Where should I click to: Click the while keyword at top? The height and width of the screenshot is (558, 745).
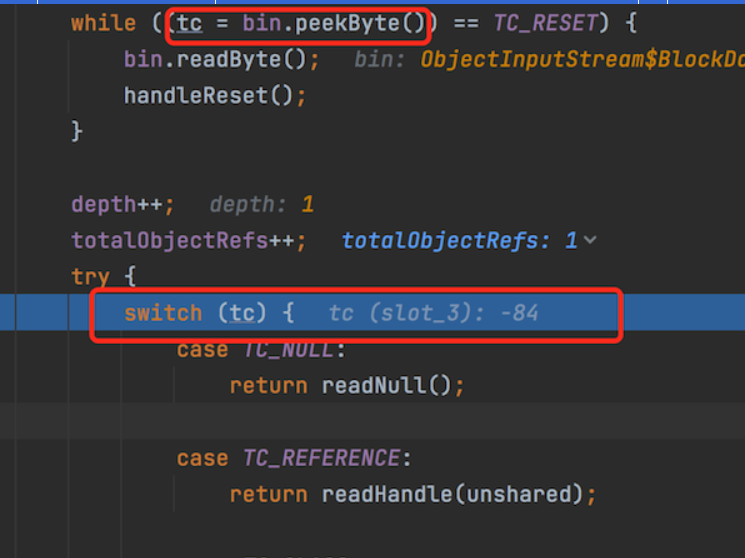coord(102,23)
